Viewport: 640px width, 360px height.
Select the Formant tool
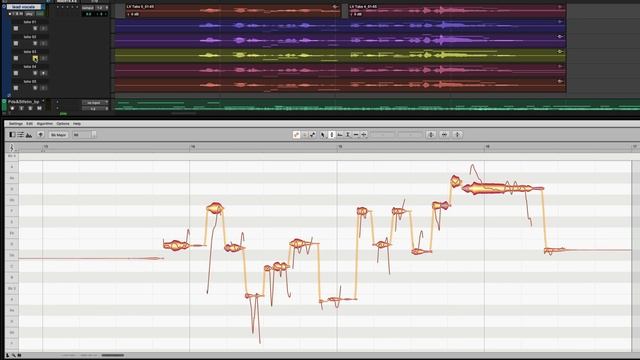point(340,134)
